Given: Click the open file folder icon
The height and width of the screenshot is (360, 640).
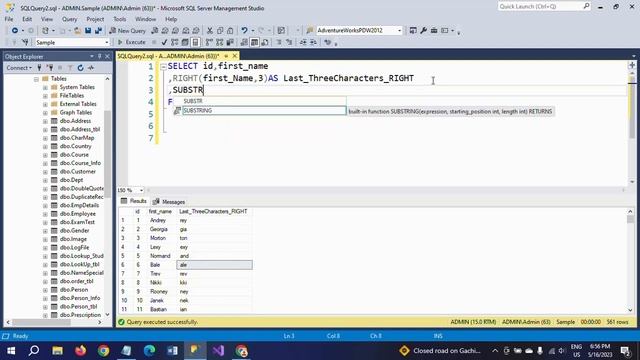Looking at the screenshot, I should pos(77,31).
